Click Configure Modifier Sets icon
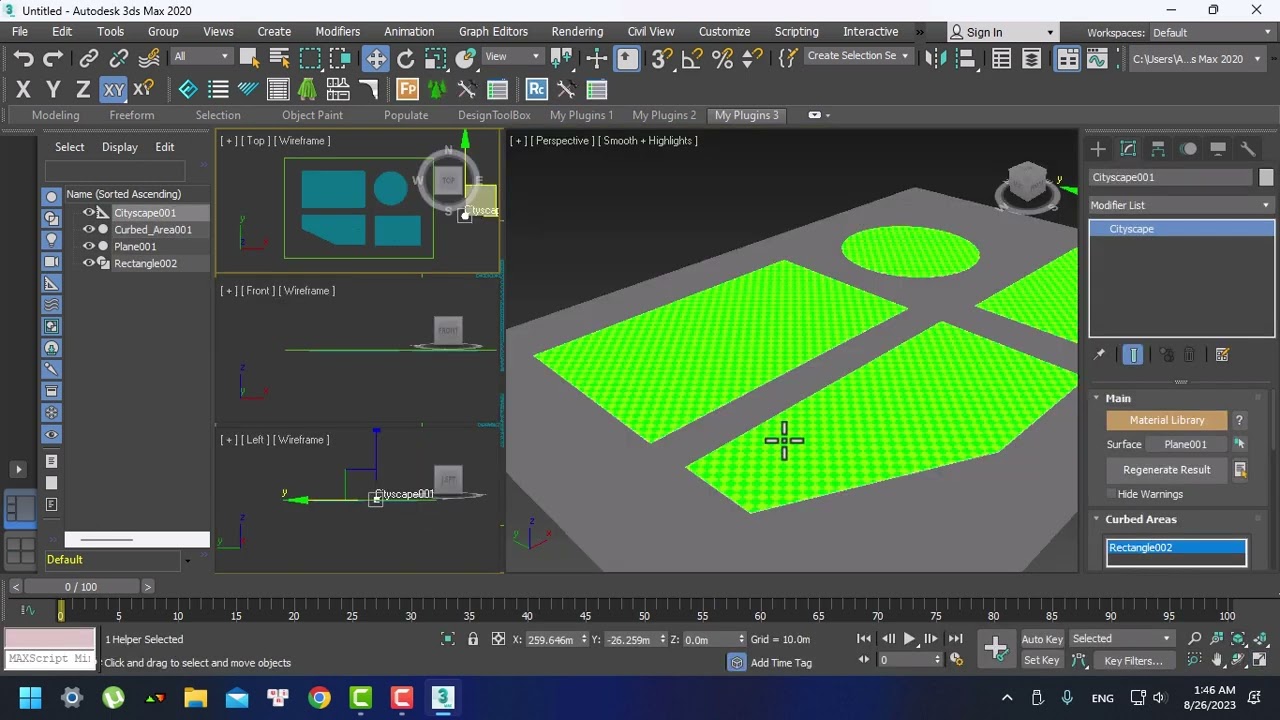 click(x=1222, y=355)
